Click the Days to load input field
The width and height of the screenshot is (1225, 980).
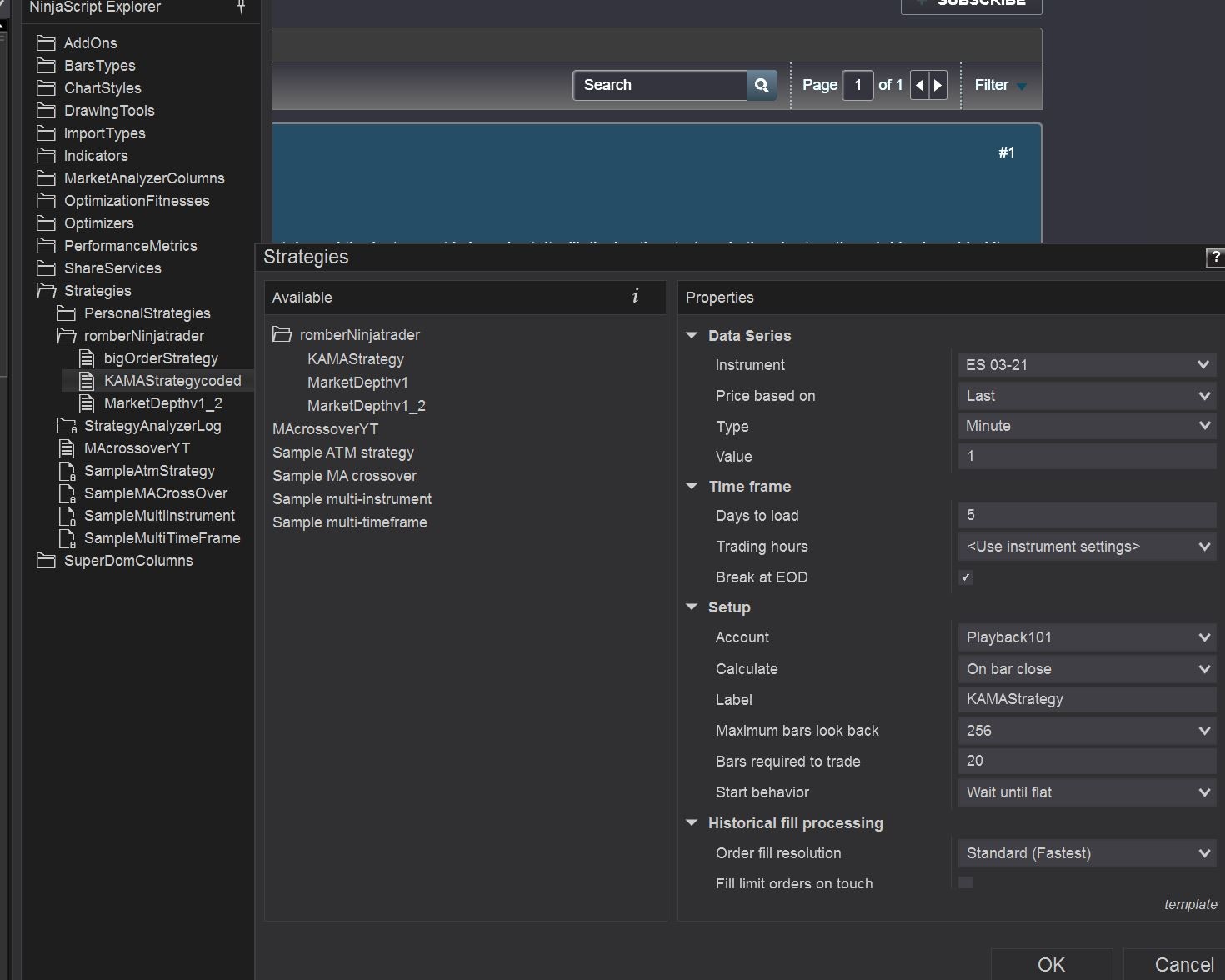click(1086, 516)
